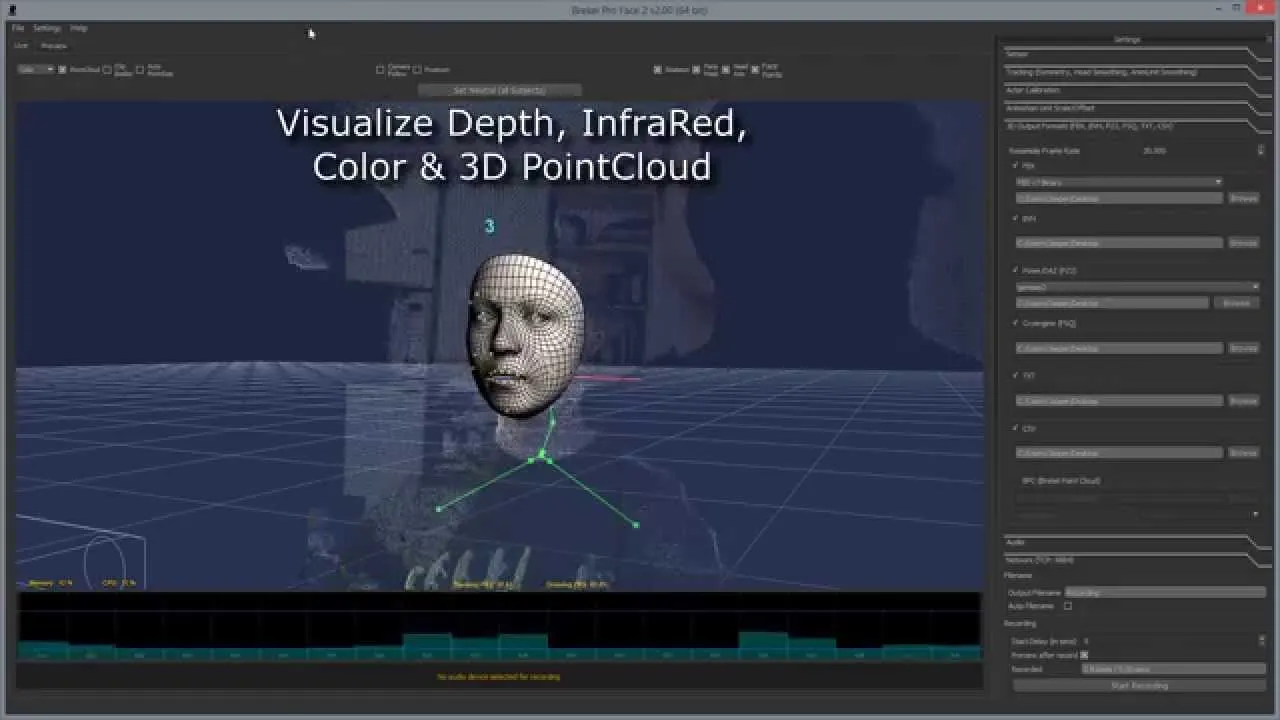Click the tracked 3D face mesh

point(525,335)
